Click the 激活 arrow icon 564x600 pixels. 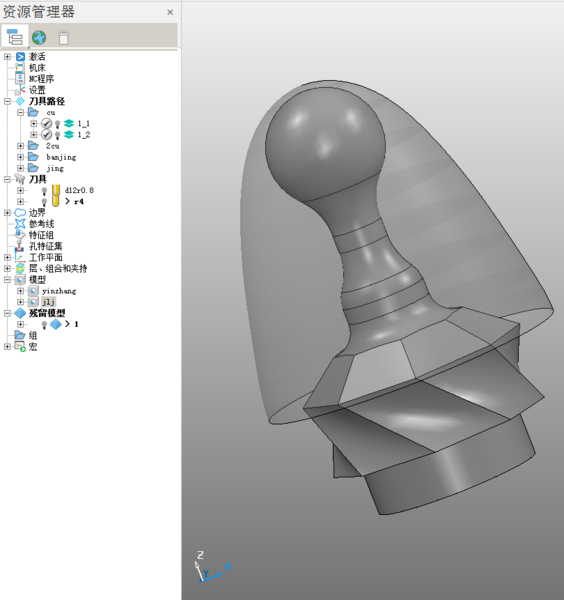(20, 57)
